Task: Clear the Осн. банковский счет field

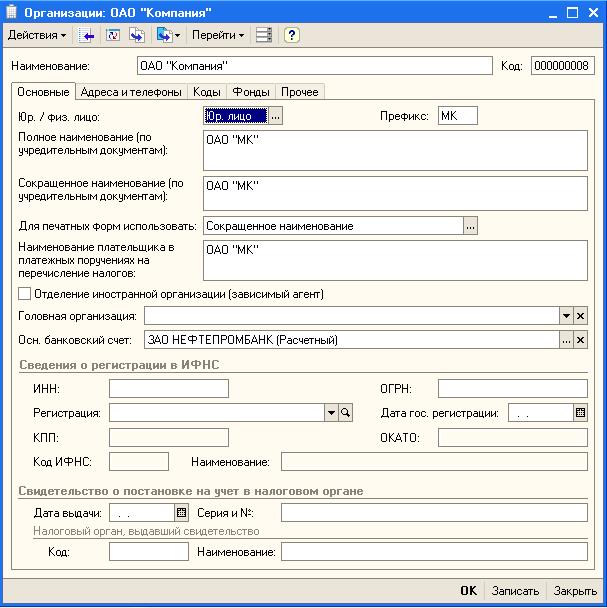Action: click(x=581, y=340)
